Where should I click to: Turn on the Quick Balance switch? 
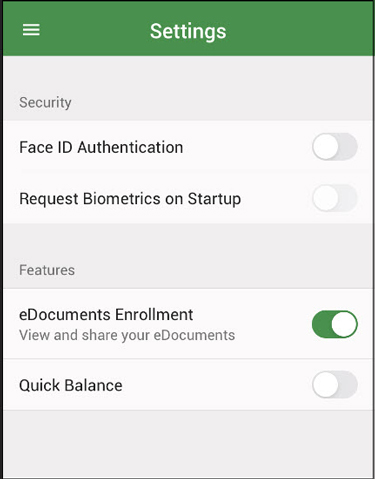(x=335, y=384)
